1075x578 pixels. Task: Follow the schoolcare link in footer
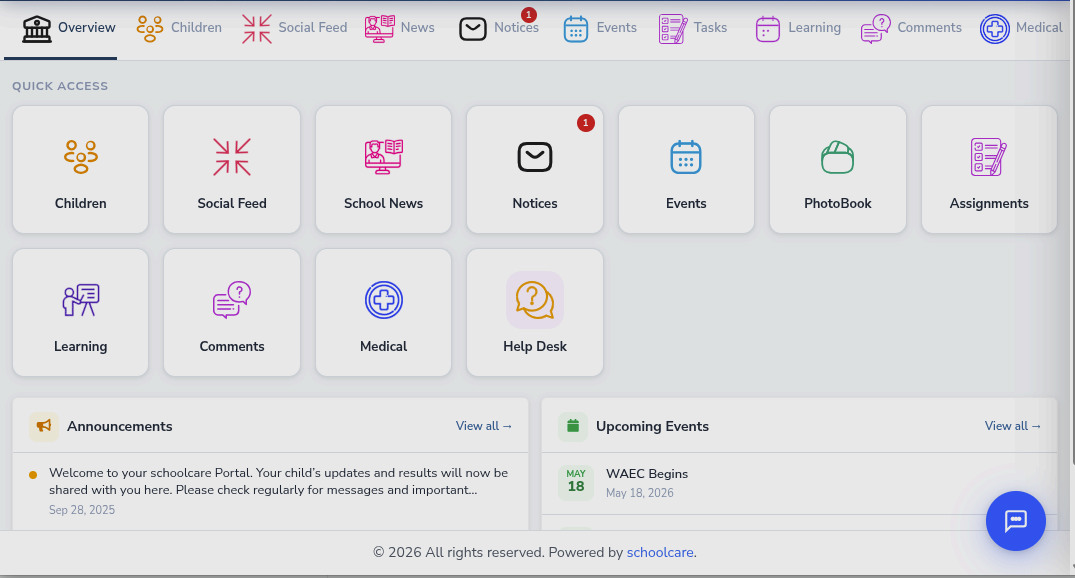660,552
